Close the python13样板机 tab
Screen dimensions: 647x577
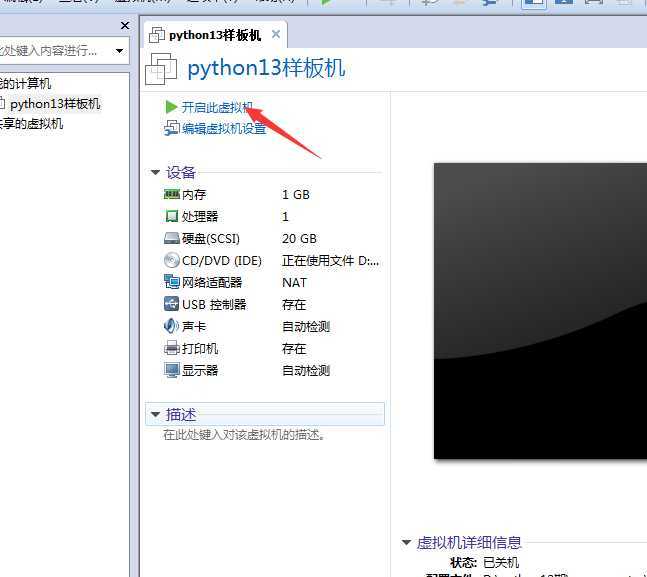pos(276,34)
